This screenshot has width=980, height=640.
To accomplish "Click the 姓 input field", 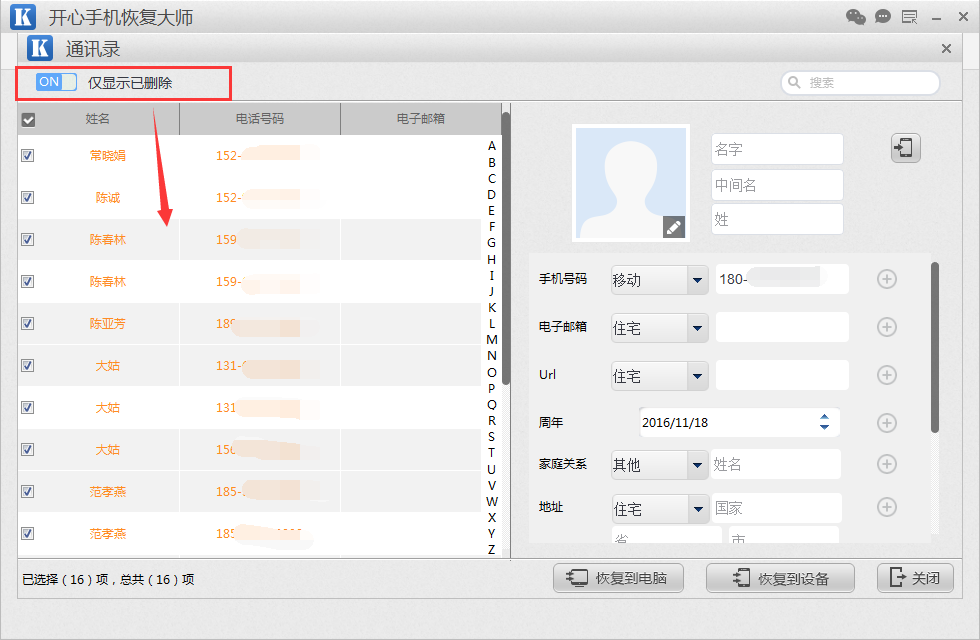I will pos(778,219).
